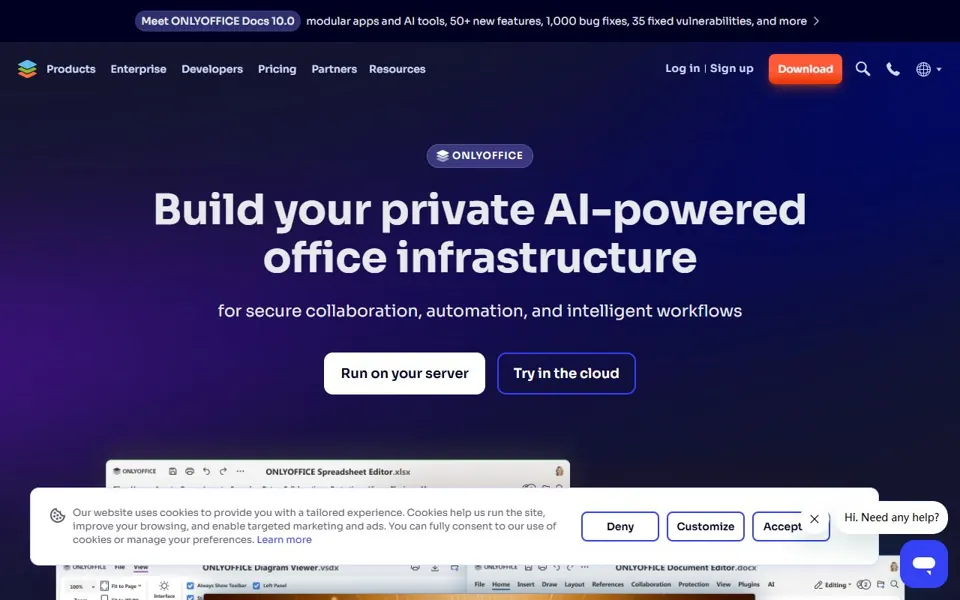Image resolution: width=960 pixels, height=600 pixels.
Task: Open site search with the magnifier icon
Action: (863, 69)
